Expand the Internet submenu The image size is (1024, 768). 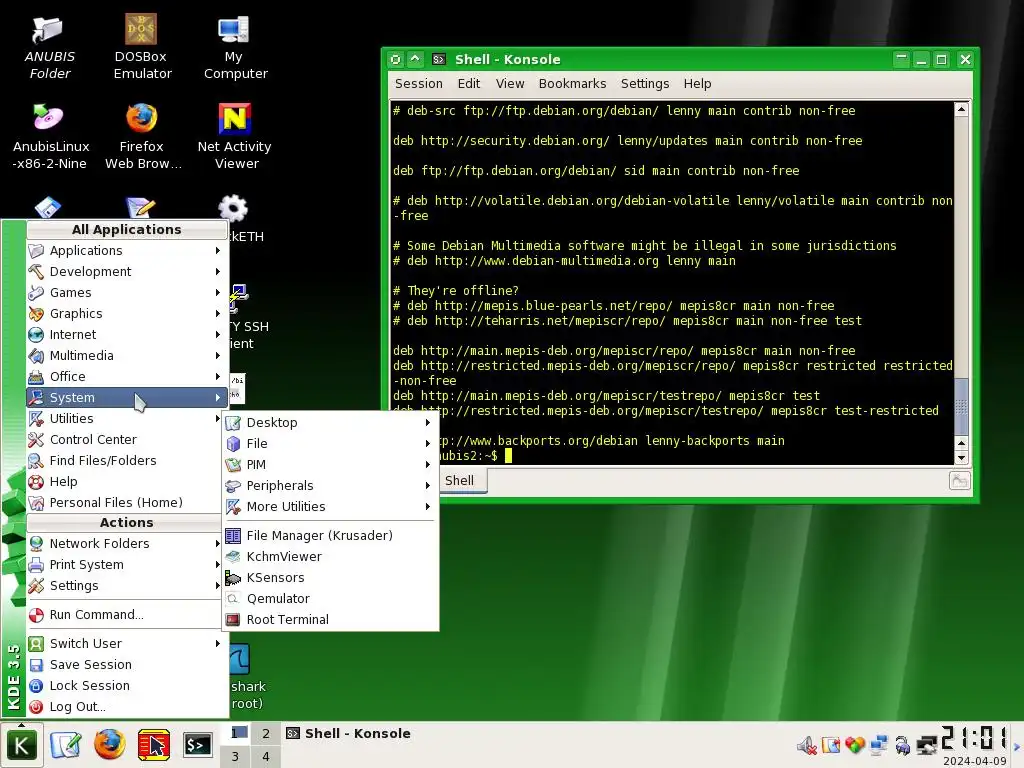(126, 334)
